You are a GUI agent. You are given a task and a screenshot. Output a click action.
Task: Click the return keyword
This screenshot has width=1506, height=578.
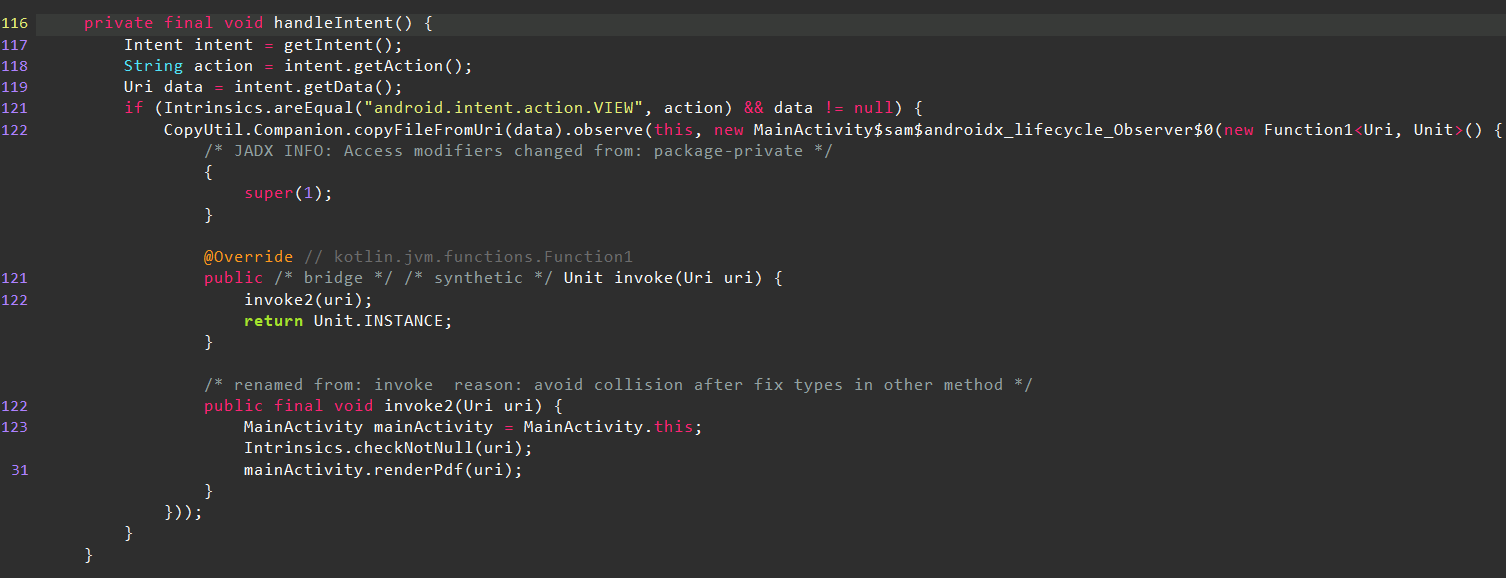(x=273, y=321)
